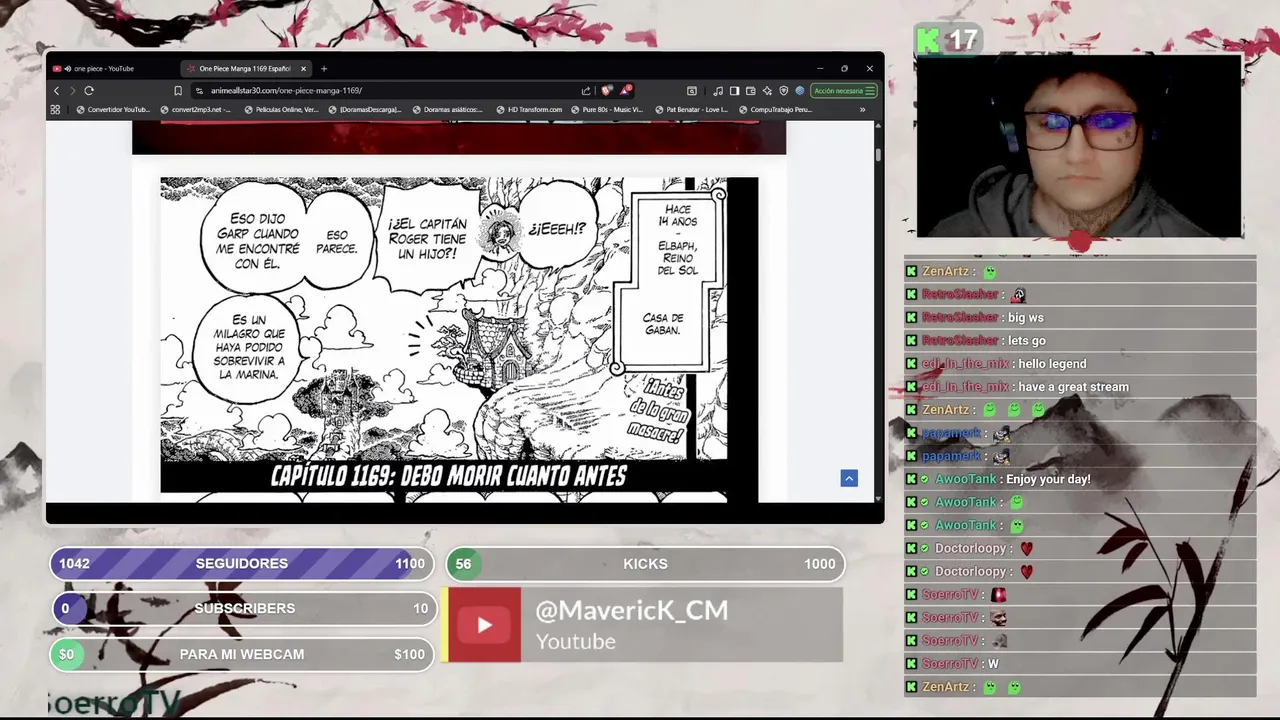Click the blue scroll-to-top arrow button
Image resolution: width=1280 pixels, height=720 pixels.
849,478
